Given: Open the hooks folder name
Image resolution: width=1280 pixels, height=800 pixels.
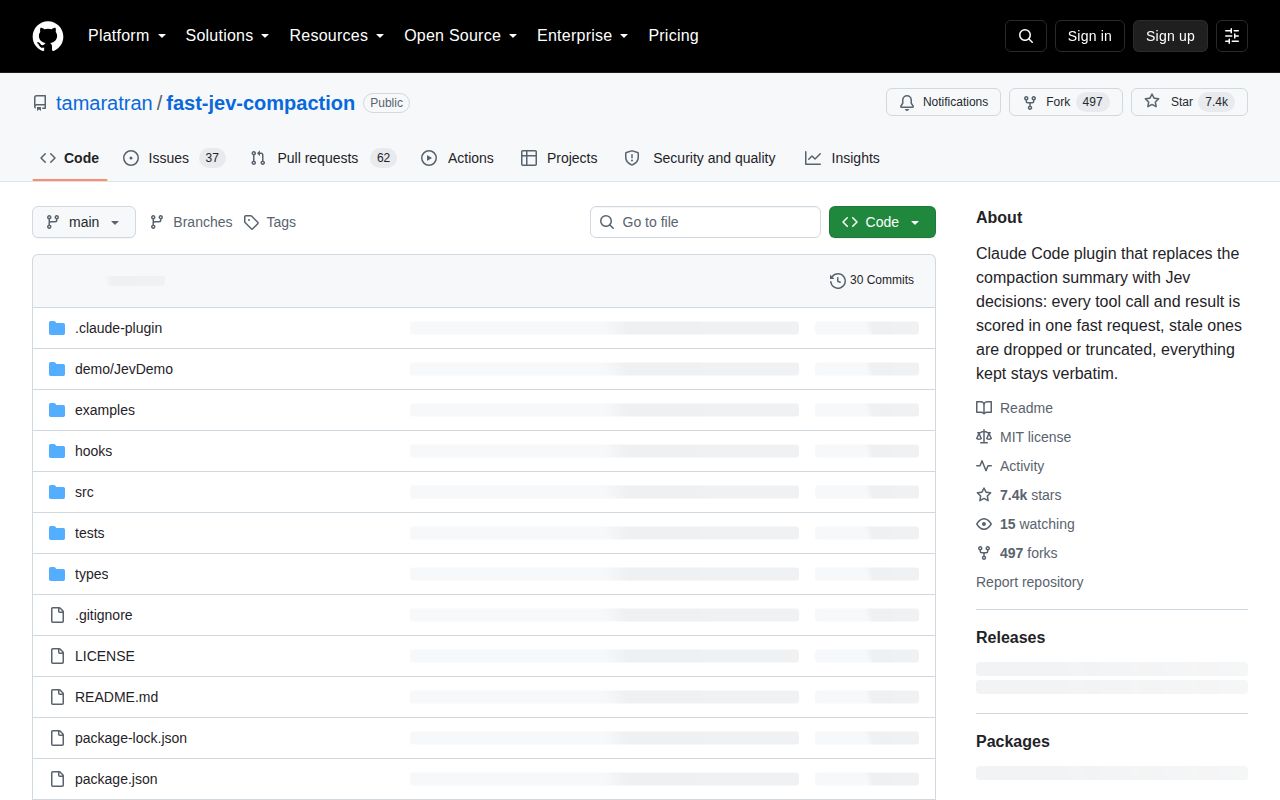Looking at the screenshot, I should coord(93,451).
